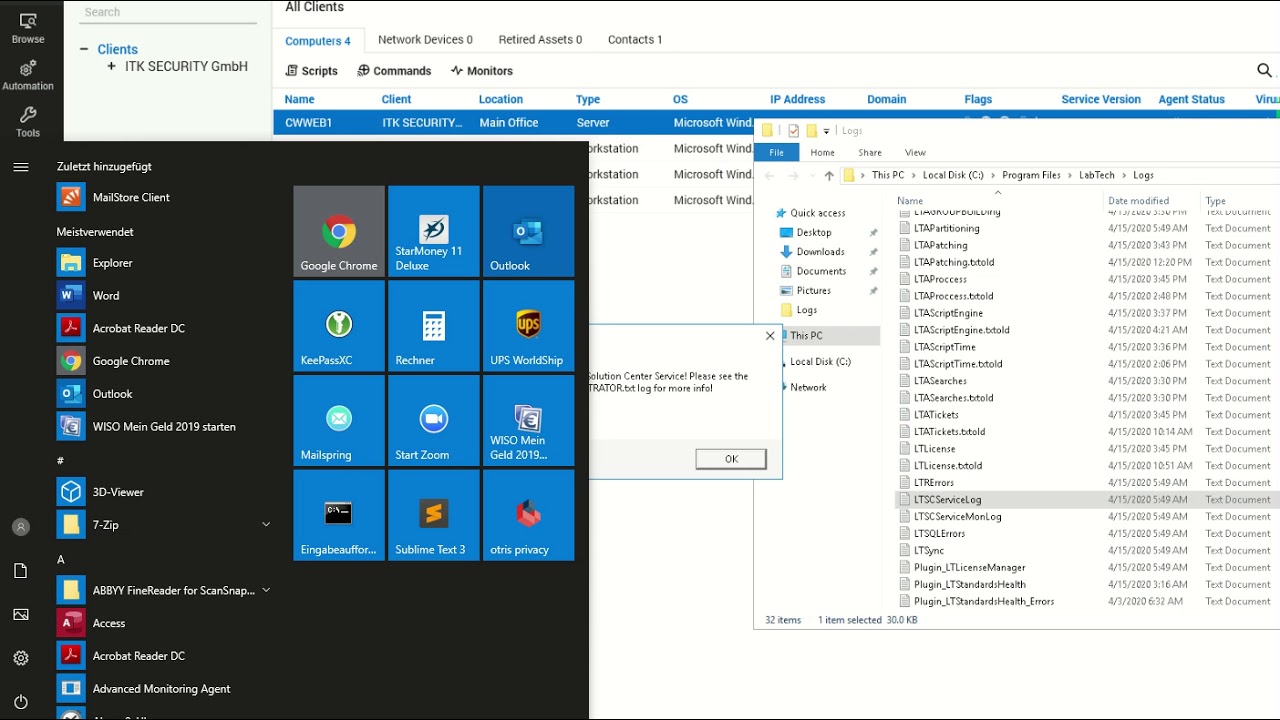Click LabTech in the address path
The image size is (1280, 720).
(x=1096, y=175)
